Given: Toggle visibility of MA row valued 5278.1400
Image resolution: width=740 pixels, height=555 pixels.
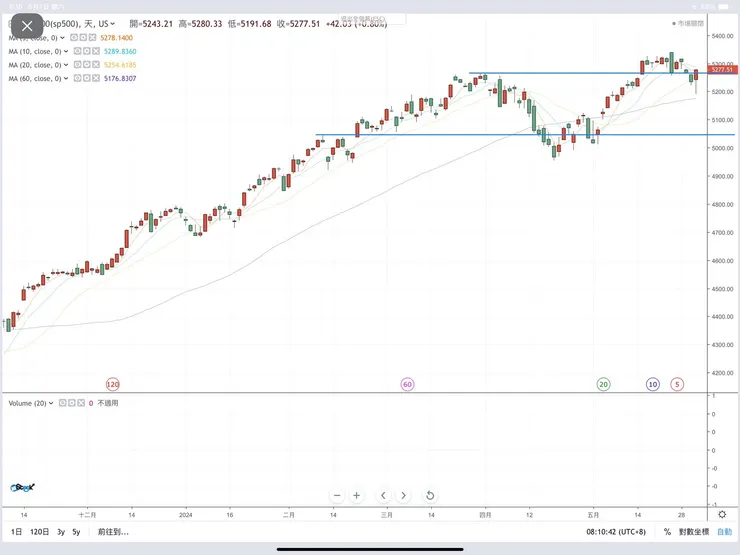Looking at the screenshot, I should (x=74, y=38).
